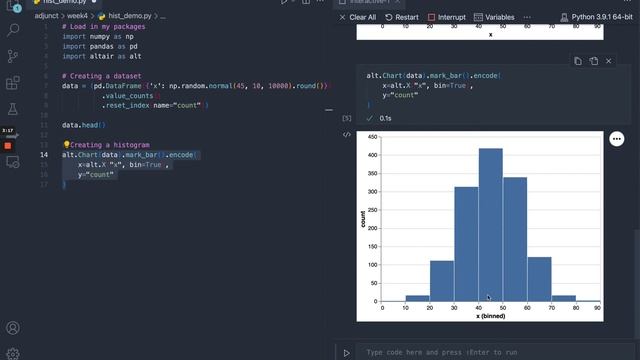Click the 'Type code here' input field
The height and width of the screenshot is (360, 640).
[494, 352]
